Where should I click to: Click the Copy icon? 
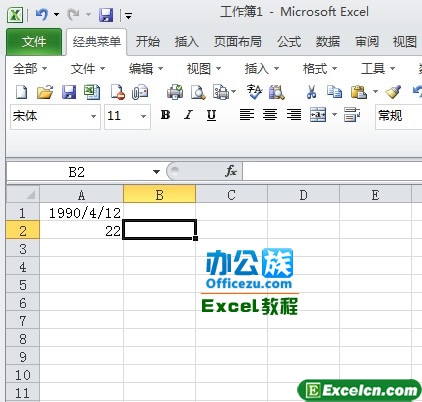[334, 92]
